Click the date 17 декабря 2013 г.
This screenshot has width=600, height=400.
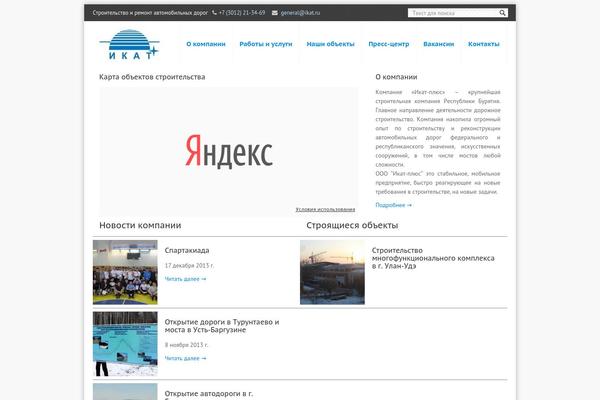[189, 265]
